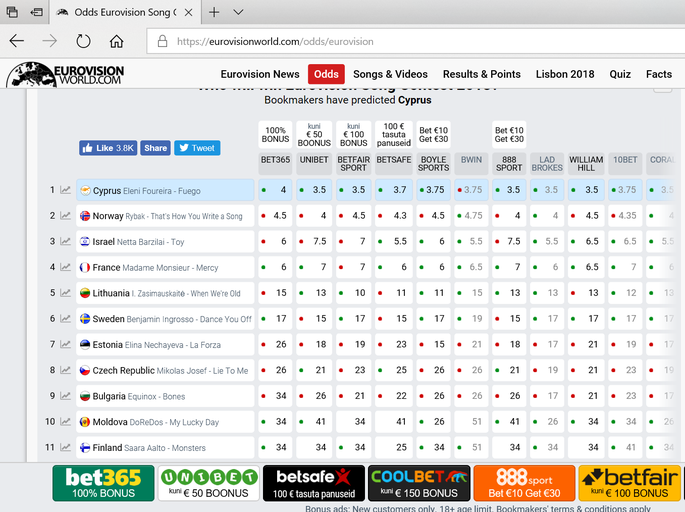Open Moldova odds history chart icon

pos(65,422)
